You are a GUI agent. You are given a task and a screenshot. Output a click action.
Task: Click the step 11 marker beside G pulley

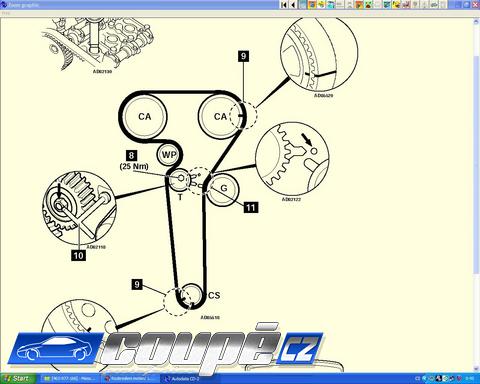[251, 208]
